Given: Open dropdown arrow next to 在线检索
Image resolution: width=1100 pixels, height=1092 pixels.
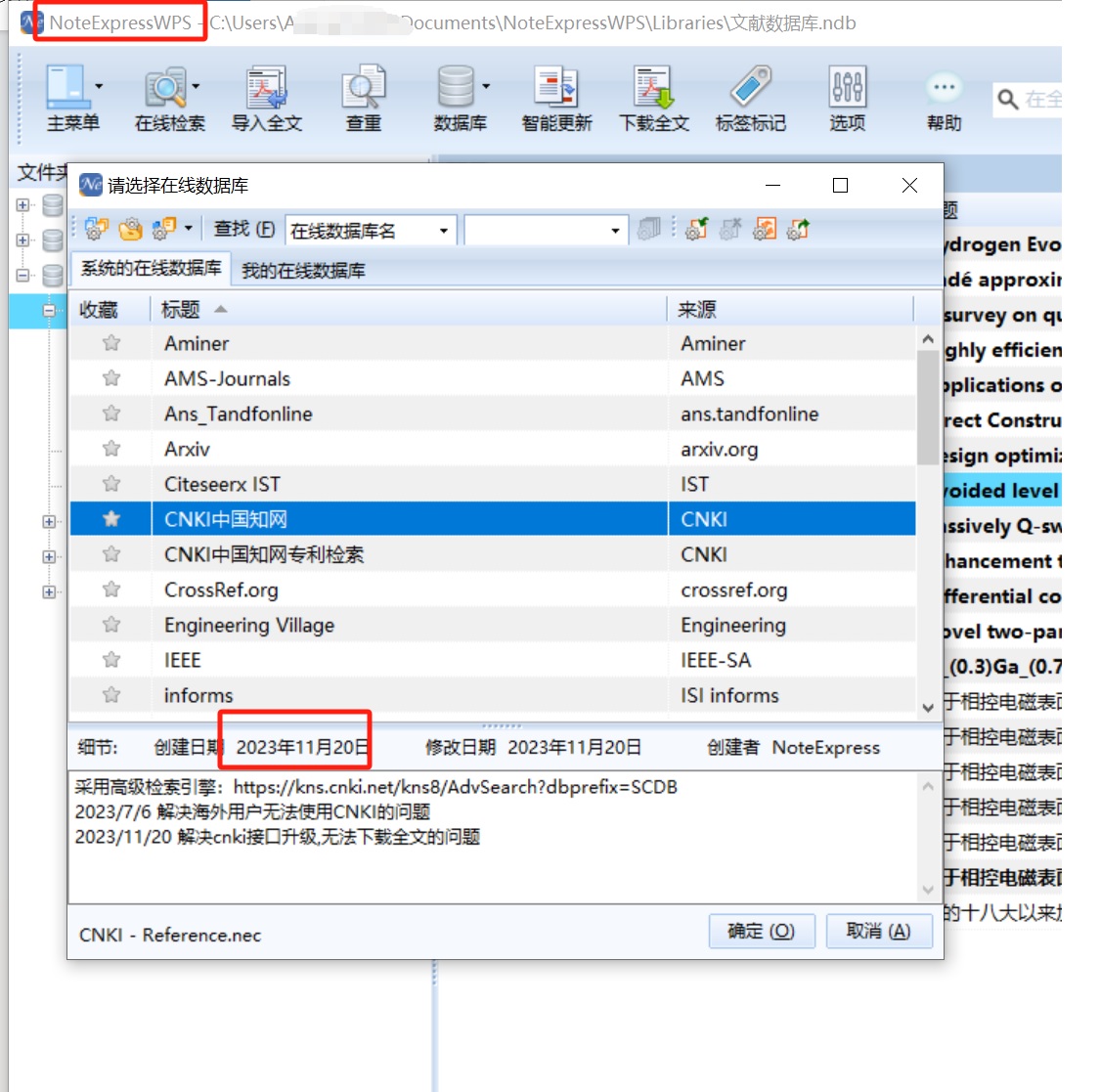Looking at the screenshot, I should [x=196, y=86].
